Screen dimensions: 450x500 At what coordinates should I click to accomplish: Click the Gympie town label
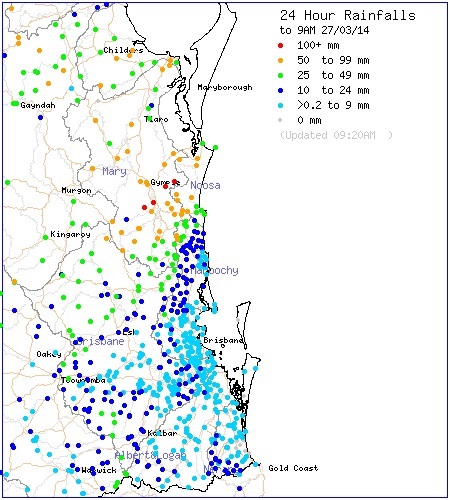click(165, 182)
